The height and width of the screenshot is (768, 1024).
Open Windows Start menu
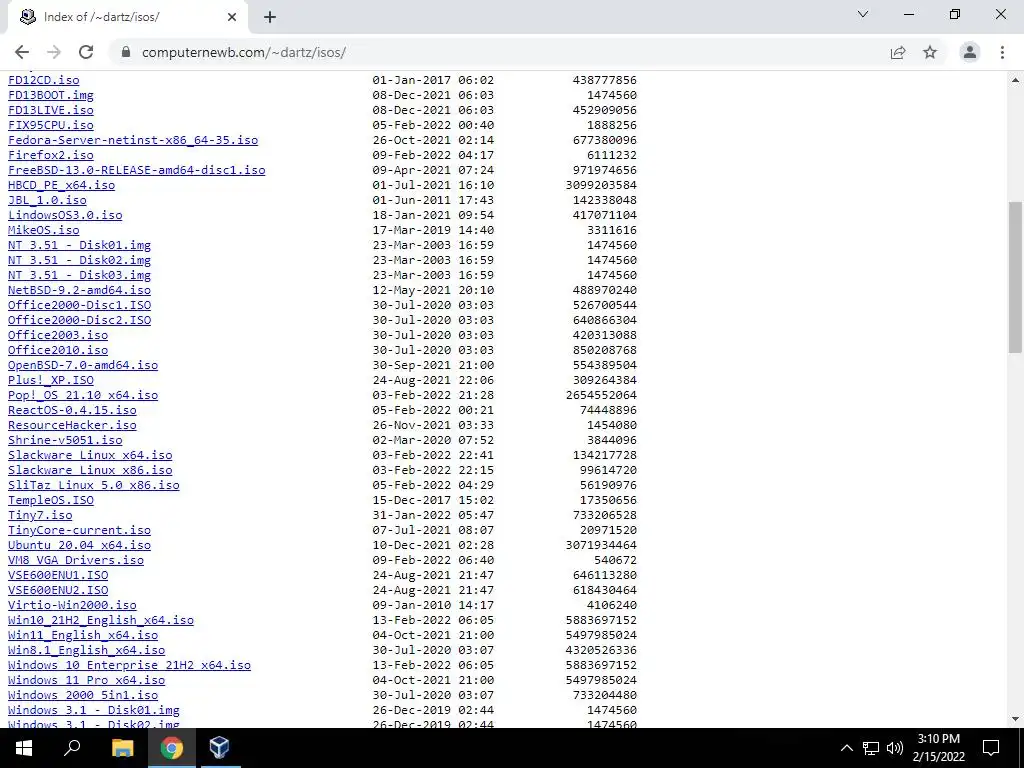coord(24,748)
